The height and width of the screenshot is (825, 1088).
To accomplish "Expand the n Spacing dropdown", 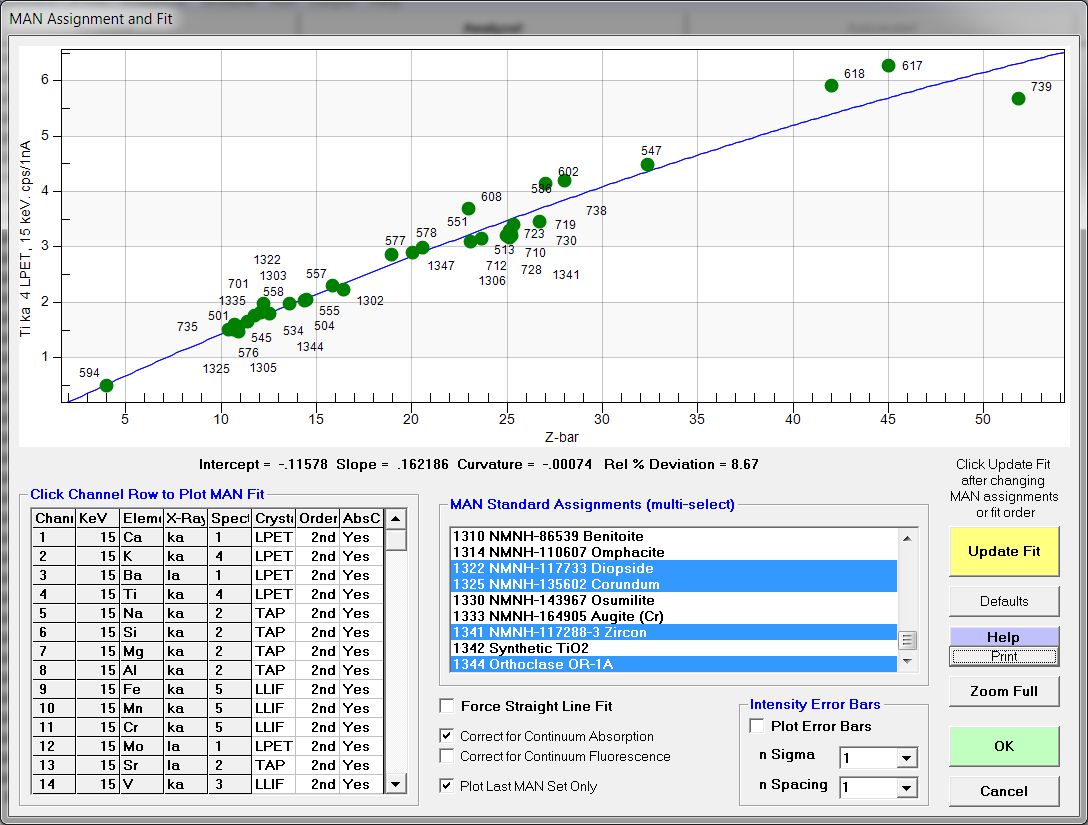I will [906, 789].
